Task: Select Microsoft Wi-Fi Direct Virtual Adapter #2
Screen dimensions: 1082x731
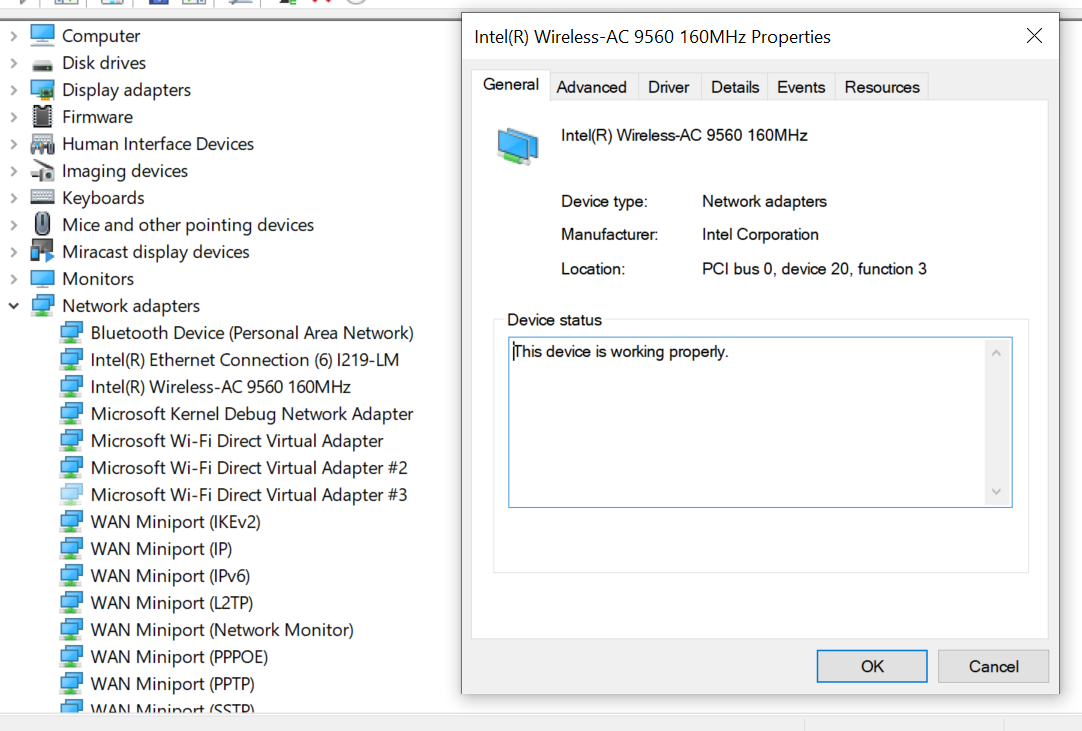Action: 249,467
